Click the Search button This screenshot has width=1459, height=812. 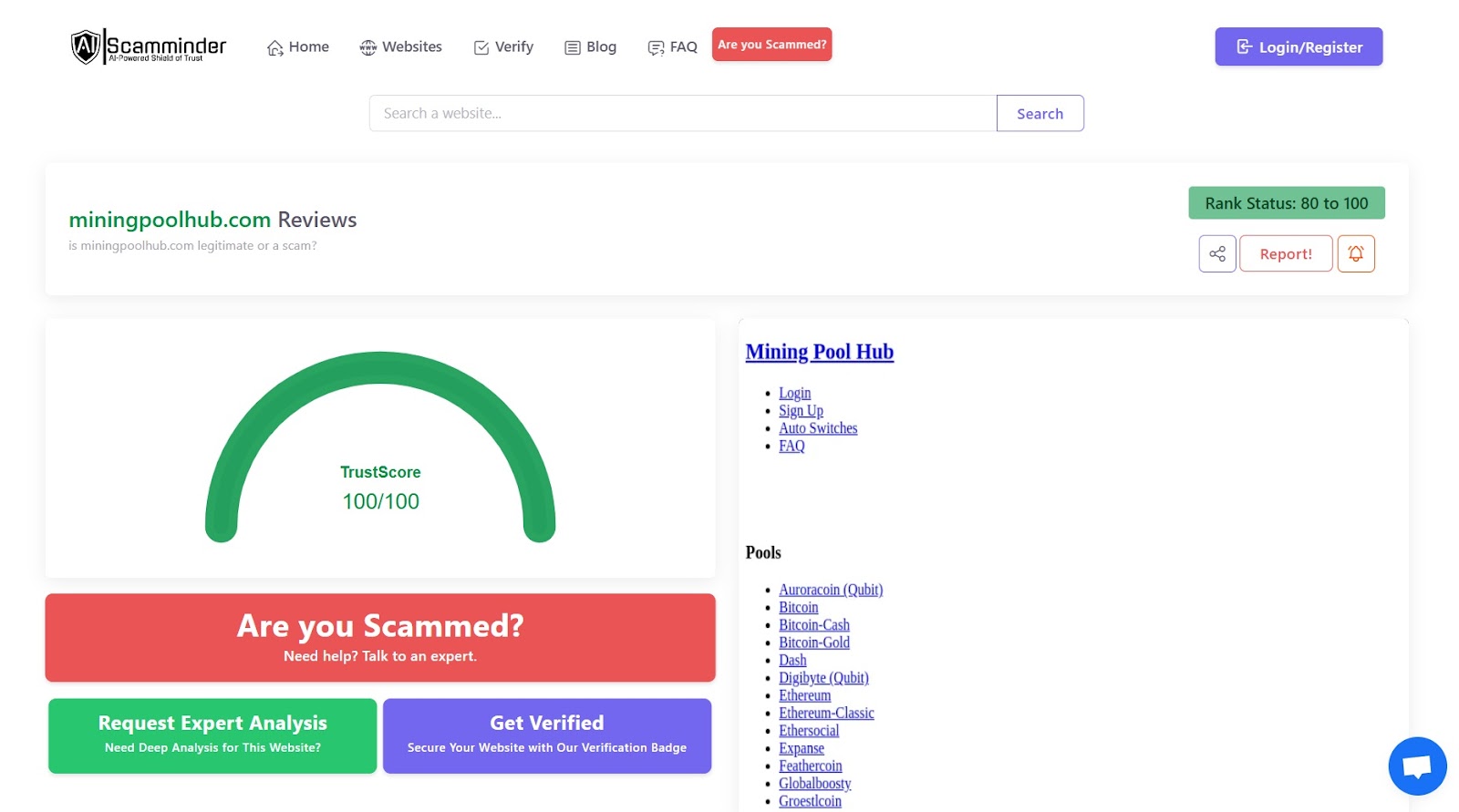(1040, 113)
